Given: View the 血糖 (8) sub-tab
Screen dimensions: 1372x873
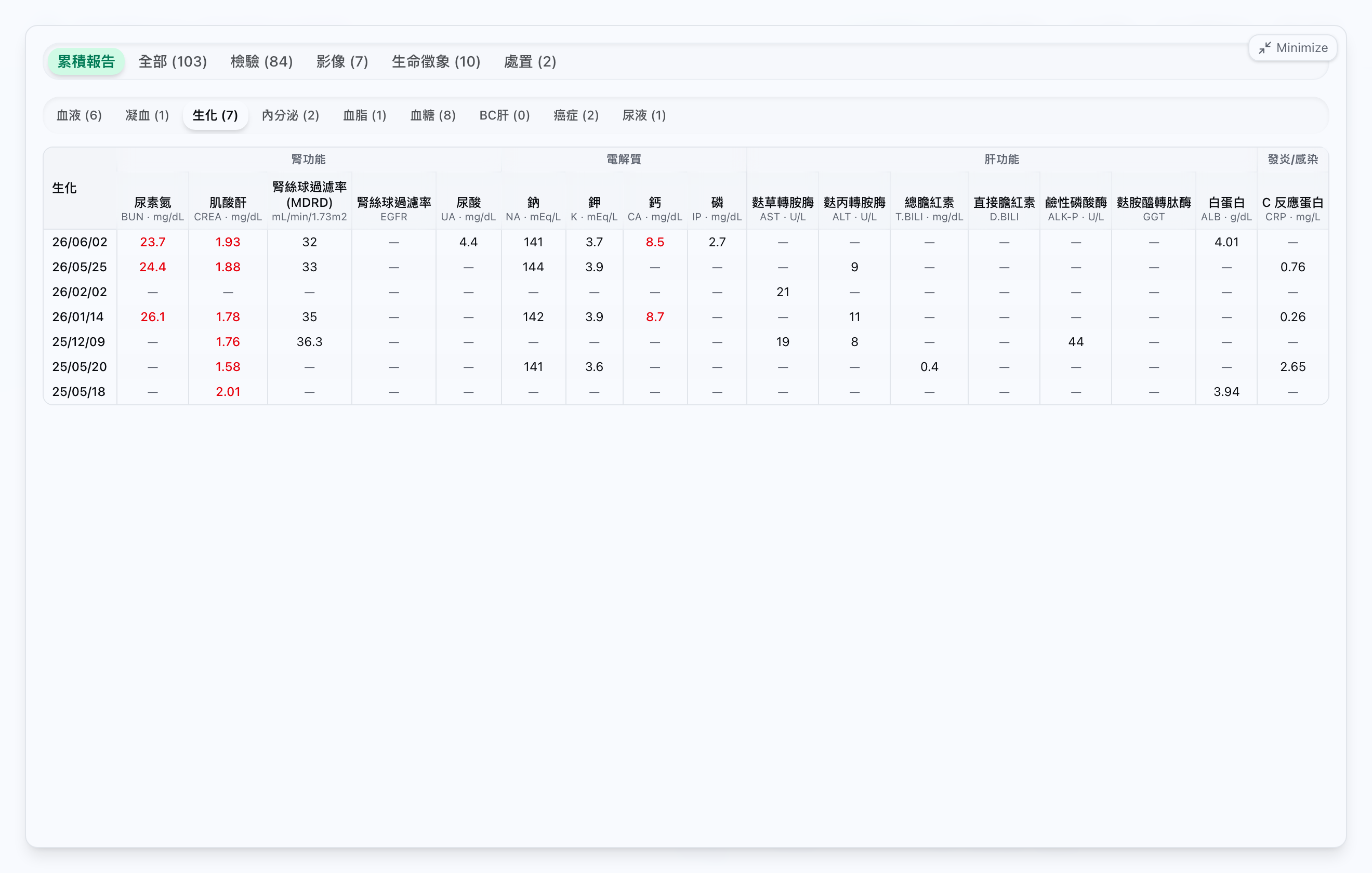Looking at the screenshot, I should tap(433, 116).
